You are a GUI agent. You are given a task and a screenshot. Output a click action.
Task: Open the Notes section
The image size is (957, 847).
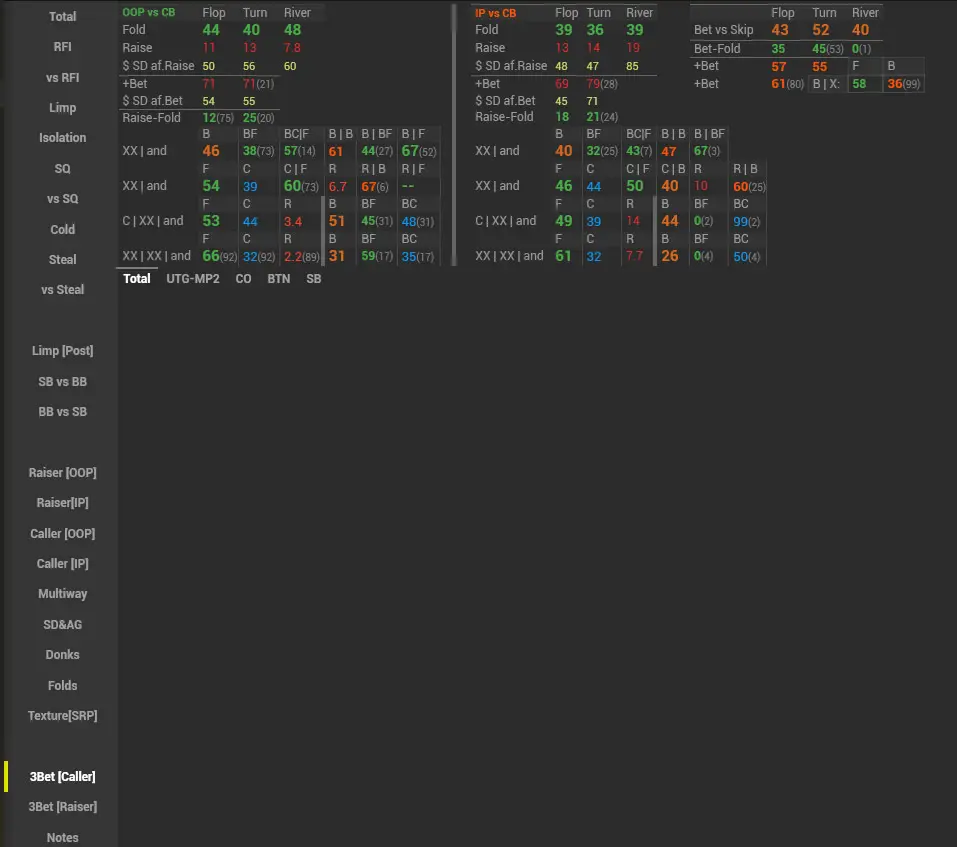tap(62, 837)
